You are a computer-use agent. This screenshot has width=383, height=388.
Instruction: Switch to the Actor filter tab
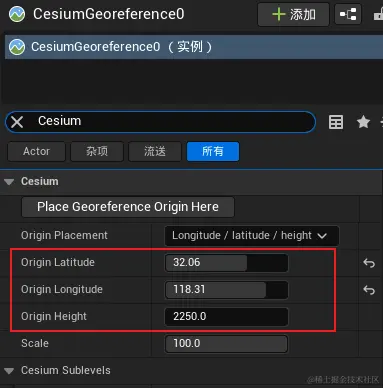click(x=36, y=152)
